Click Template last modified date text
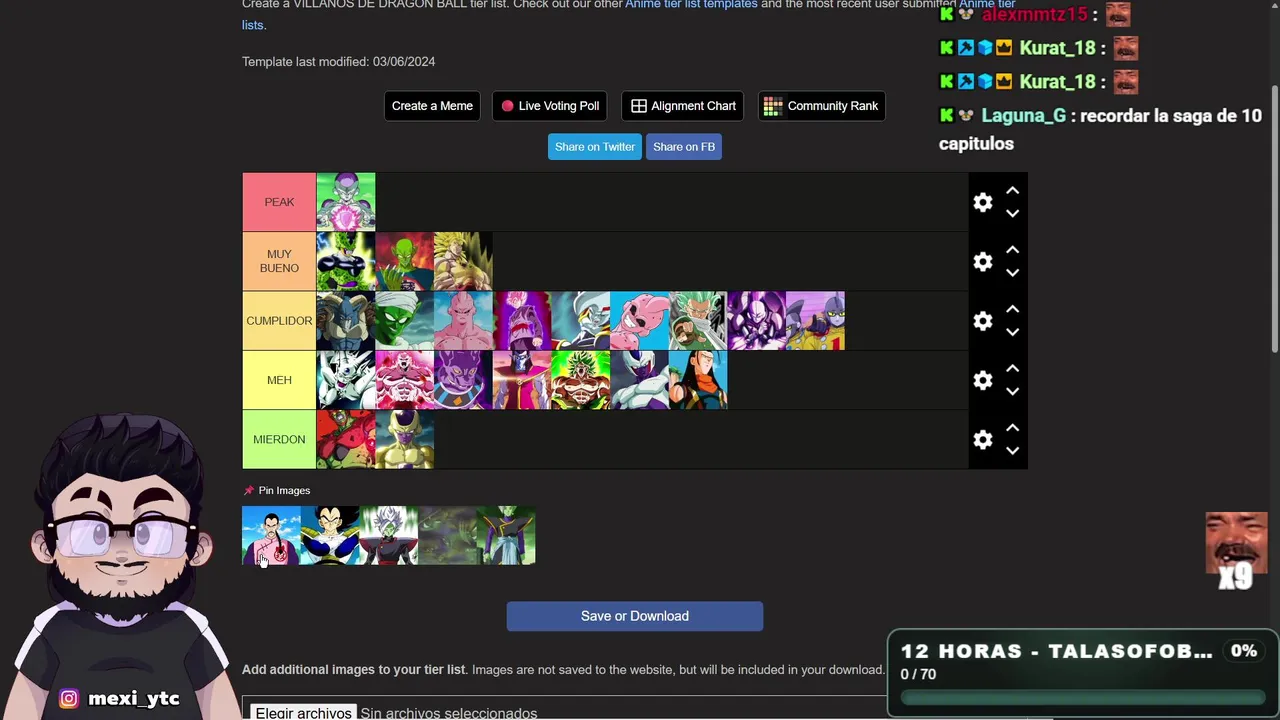Screen dimensions: 1280x720 [x=338, y=62]
